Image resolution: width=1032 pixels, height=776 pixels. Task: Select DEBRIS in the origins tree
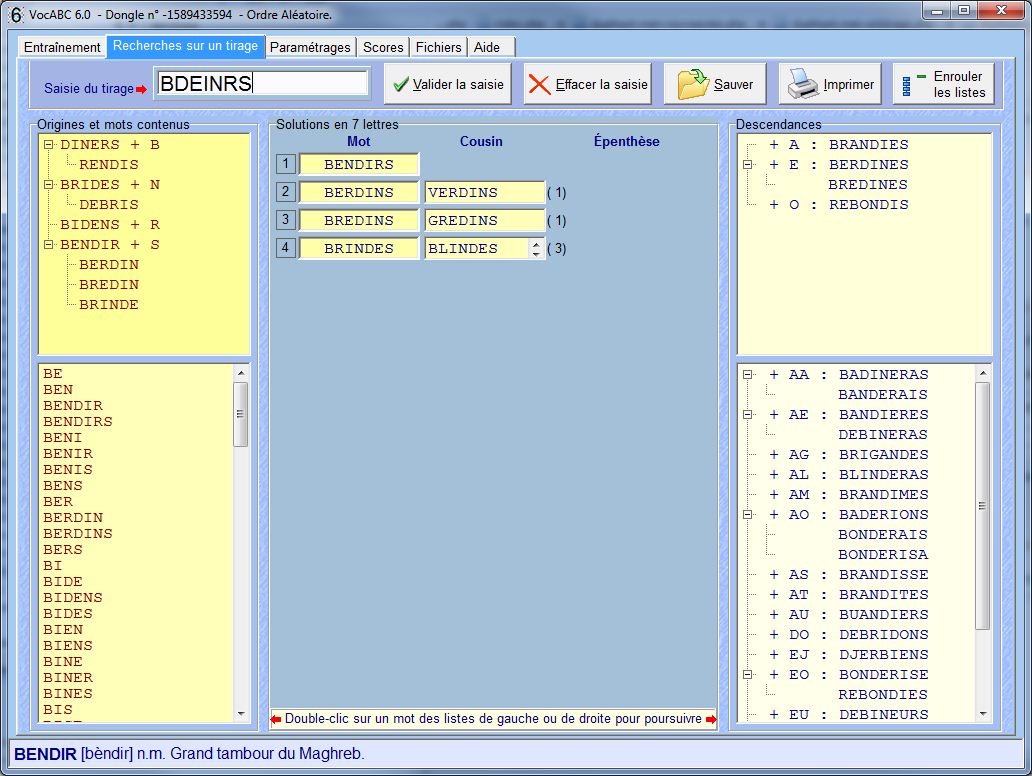[x=109, y=205]
